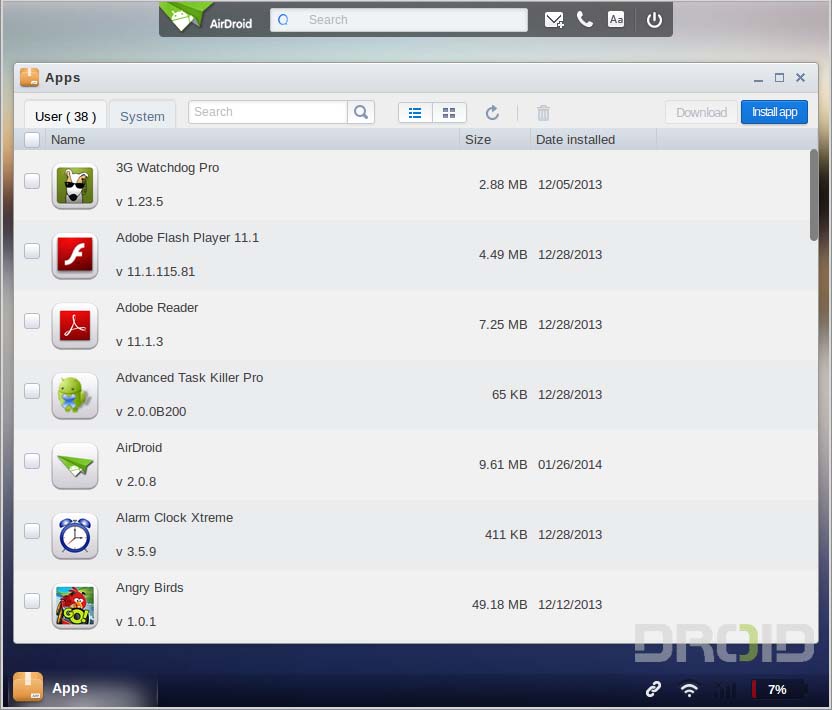The width and height of the screenshot is (832, 710).
Task: Check the 3G Watchdog Pro checkbox
Action: tap(32, 181)
